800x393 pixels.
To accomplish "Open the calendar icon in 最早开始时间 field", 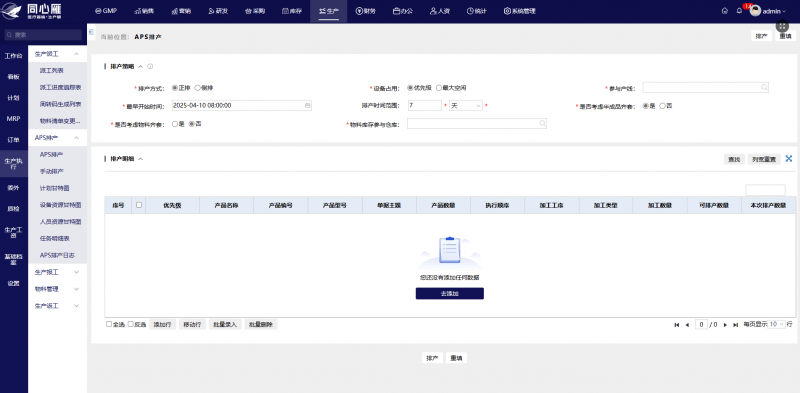I will click(307, 106).
